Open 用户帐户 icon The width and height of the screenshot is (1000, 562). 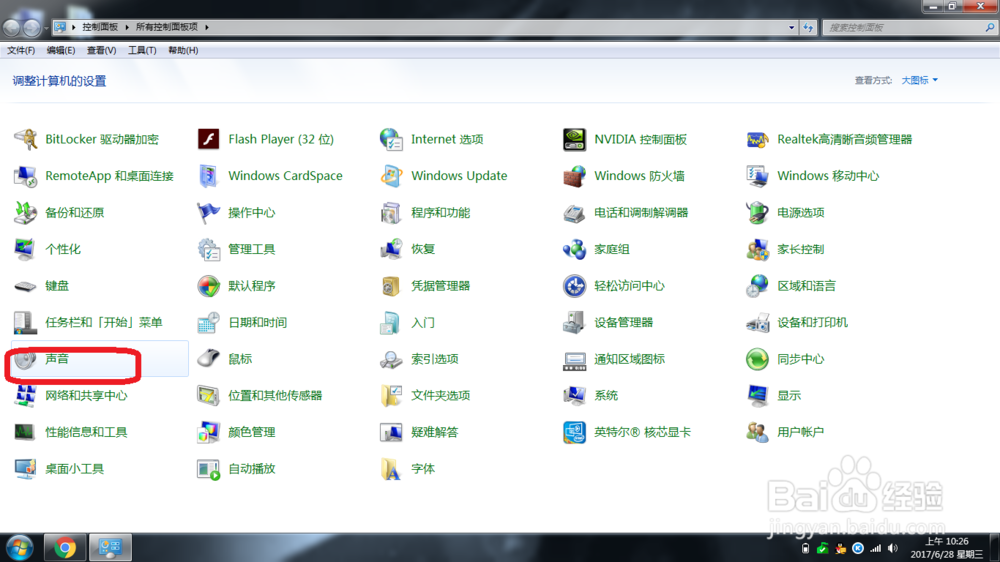(x=757, y=432)
